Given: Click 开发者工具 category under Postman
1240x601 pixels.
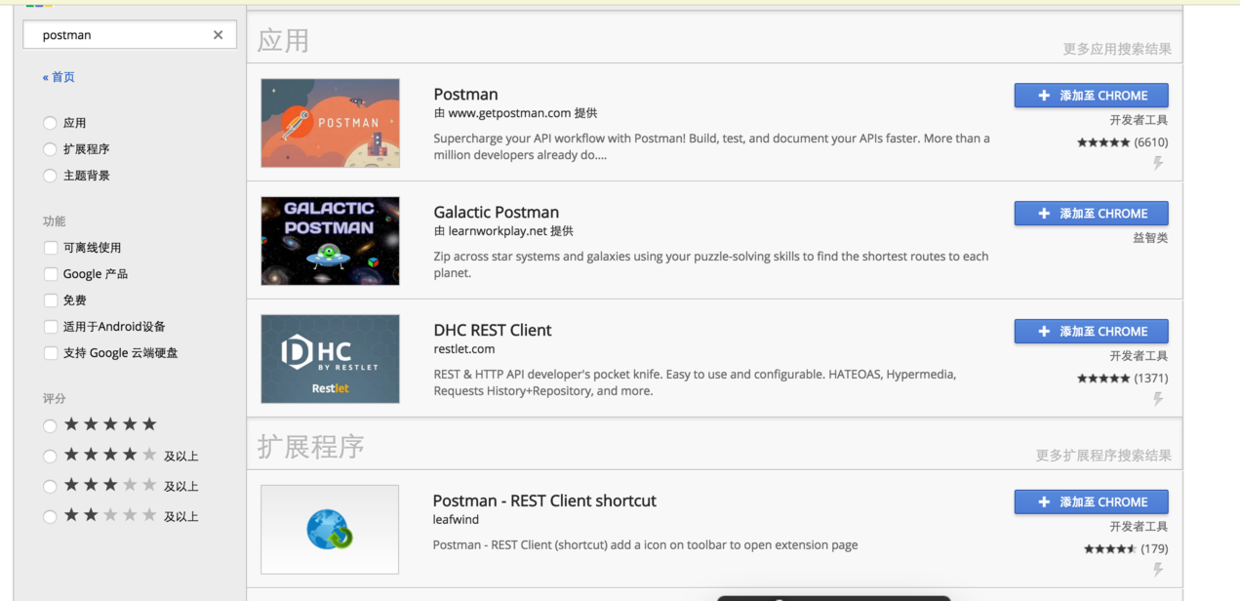Looking at the screenshot, I should (x=1139, y=120).
